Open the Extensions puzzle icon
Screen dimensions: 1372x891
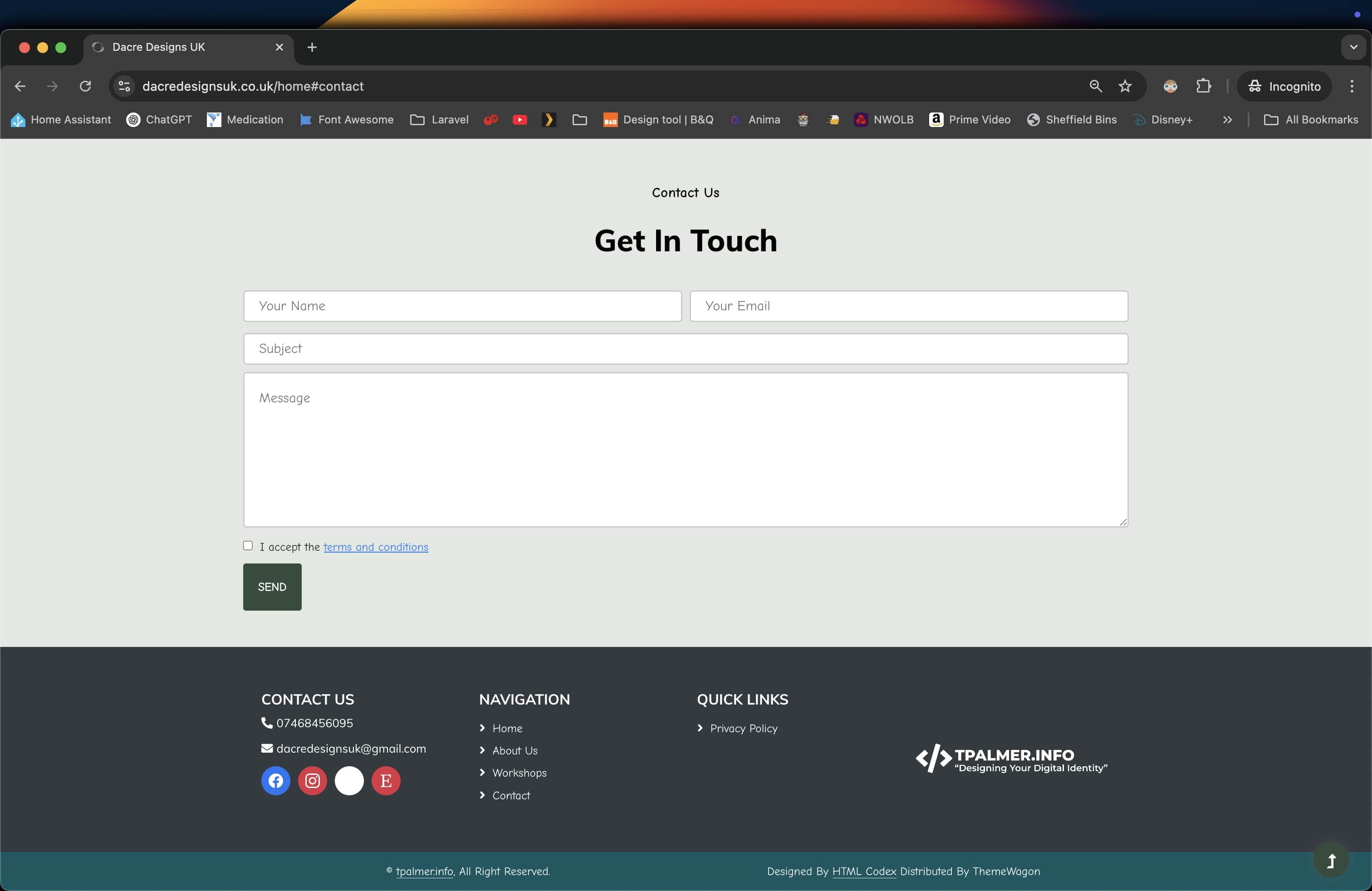point(1203,87)
